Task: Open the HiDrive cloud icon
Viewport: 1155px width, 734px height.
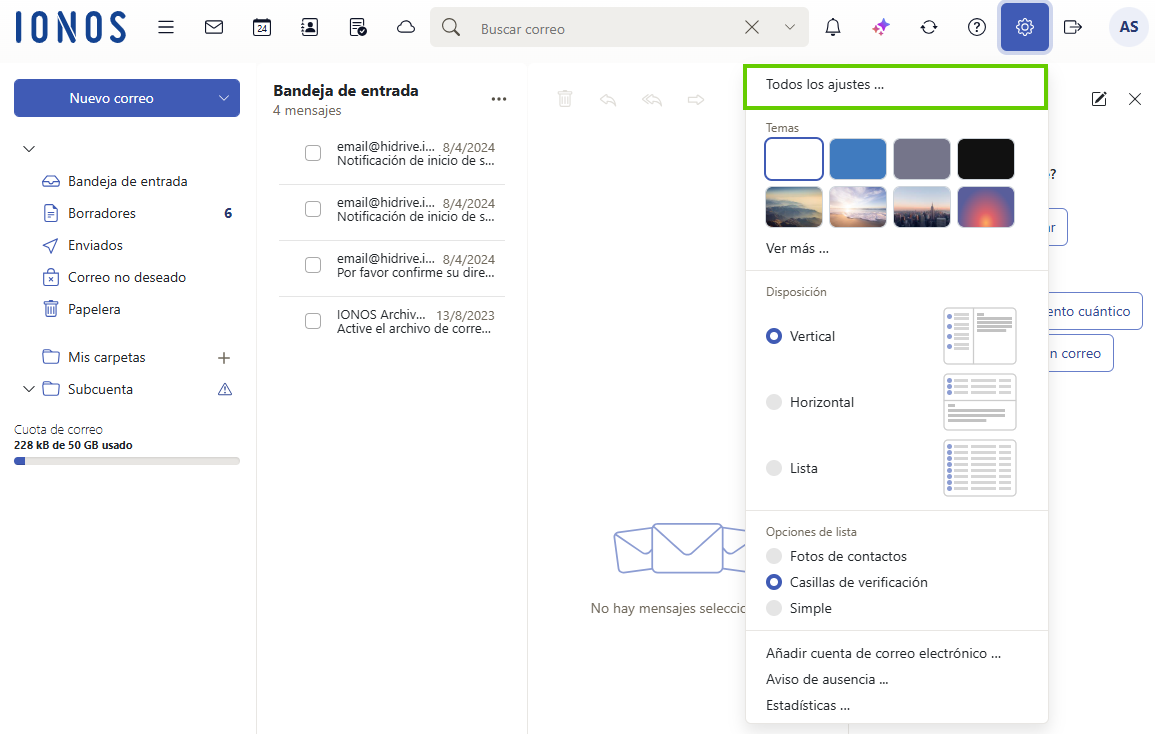Action: click(405, 27)
